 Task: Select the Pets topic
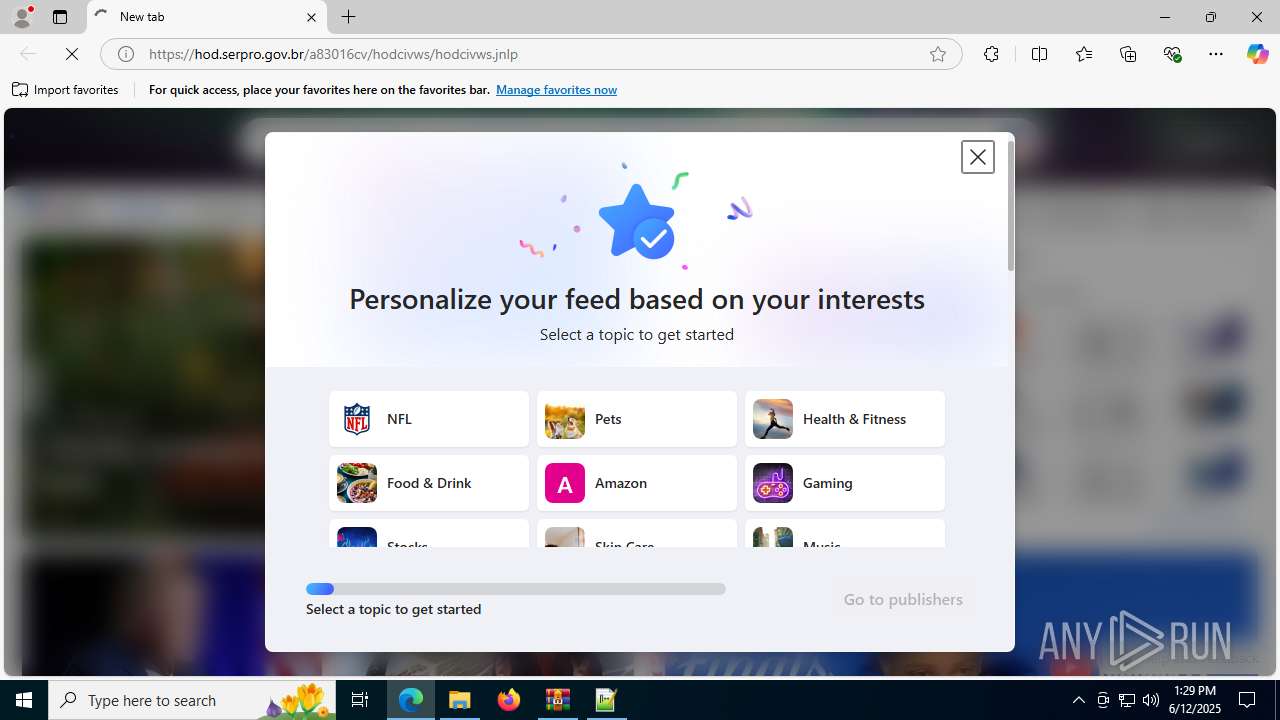click(x=637, y=419)
